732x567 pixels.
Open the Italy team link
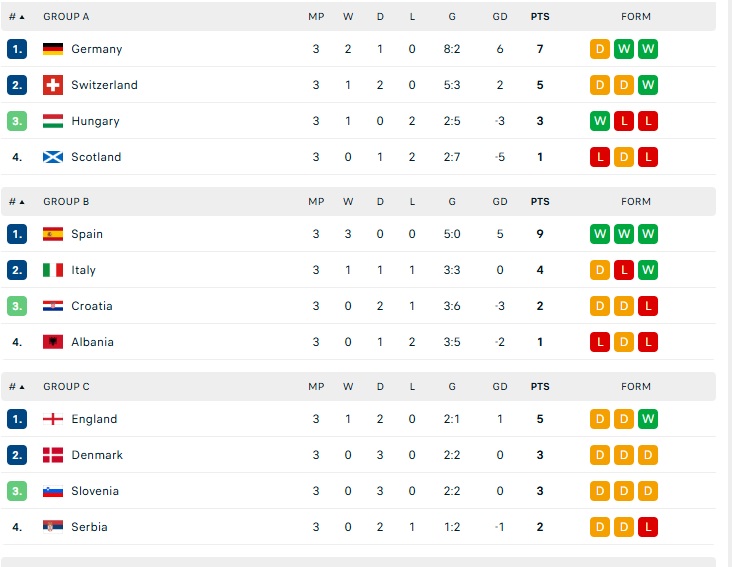[x=84, y=270]
